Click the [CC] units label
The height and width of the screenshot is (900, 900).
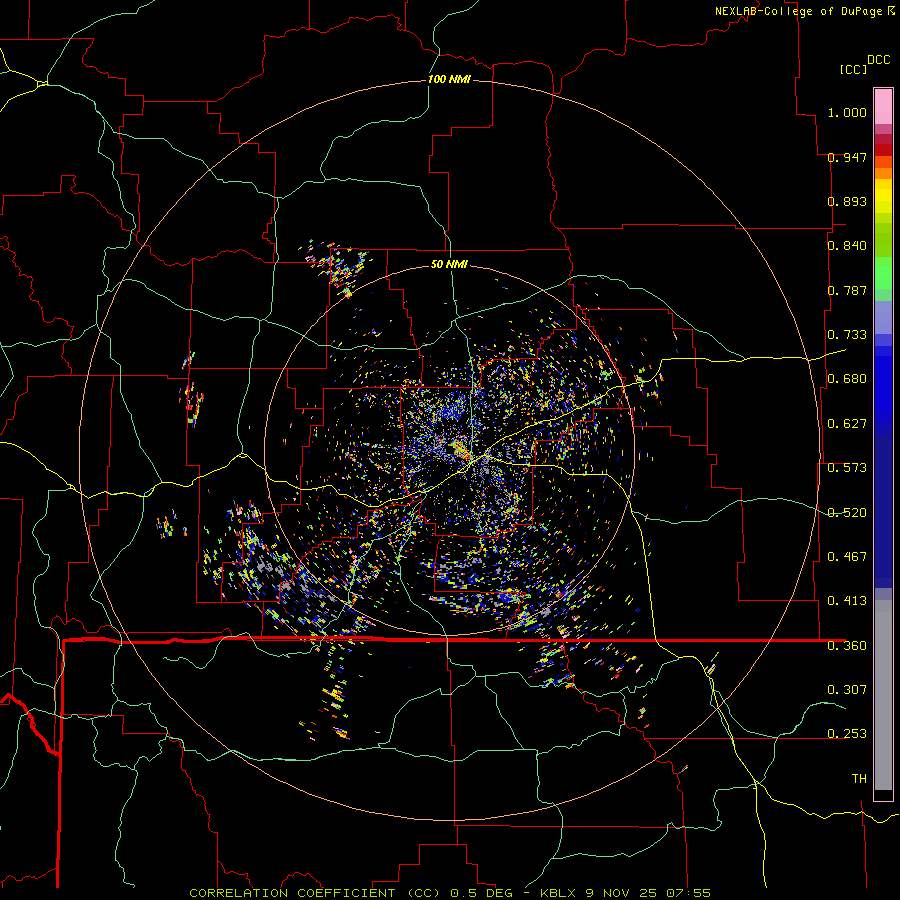pos(853,69)
